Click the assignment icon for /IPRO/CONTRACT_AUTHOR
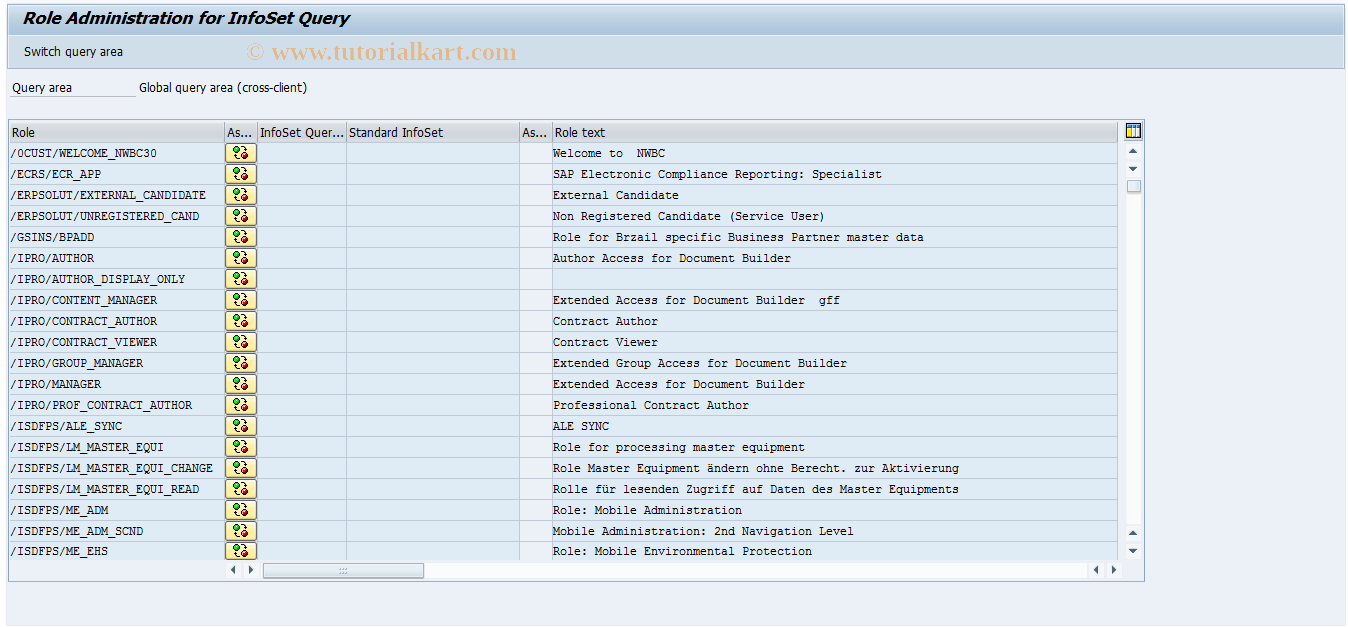This screenshot has height=627, width=1348. click(240, 320)
